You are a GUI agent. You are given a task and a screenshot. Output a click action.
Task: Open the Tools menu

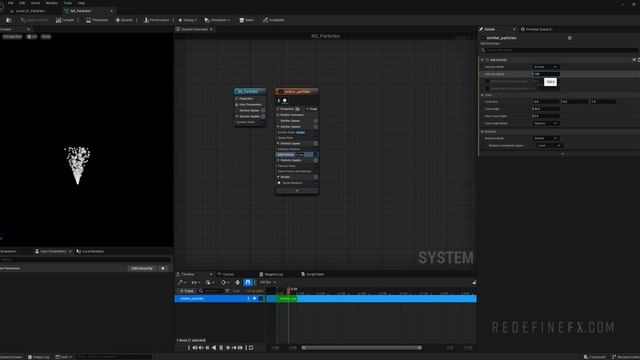[x=67, y=3]
